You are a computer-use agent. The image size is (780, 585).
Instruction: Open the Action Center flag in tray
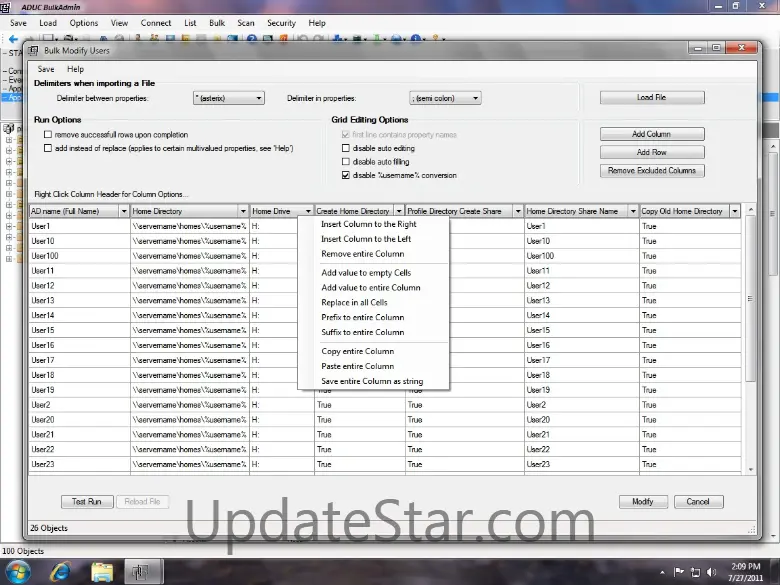[679, 572]
